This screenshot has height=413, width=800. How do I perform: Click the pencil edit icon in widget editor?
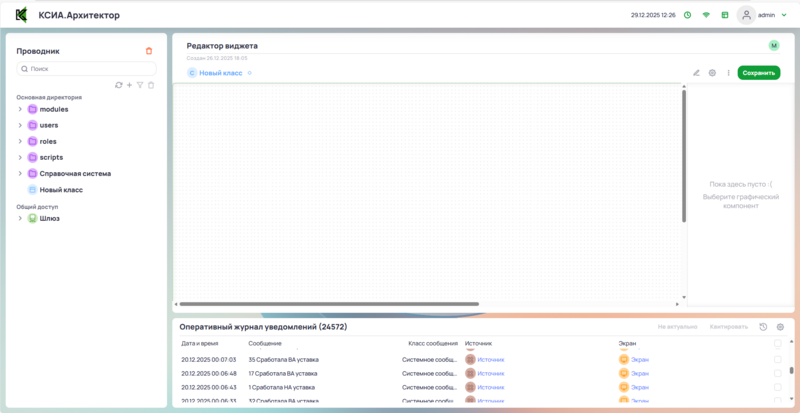coord(696,73)
